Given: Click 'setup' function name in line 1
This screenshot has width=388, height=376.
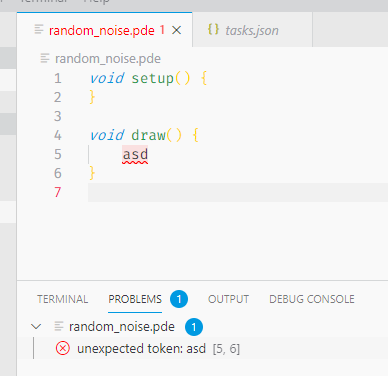Looking at the screenshot, I should [x=152, y=79].
